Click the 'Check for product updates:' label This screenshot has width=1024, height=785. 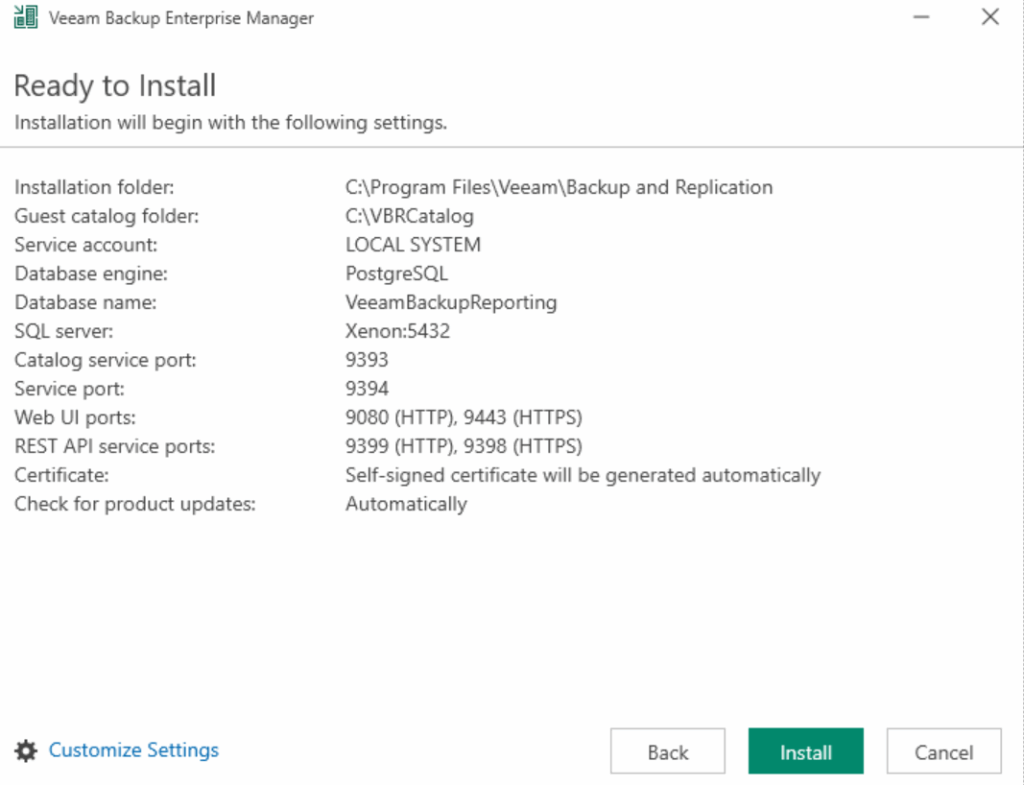pyautogui.click(x=135, y=504)
